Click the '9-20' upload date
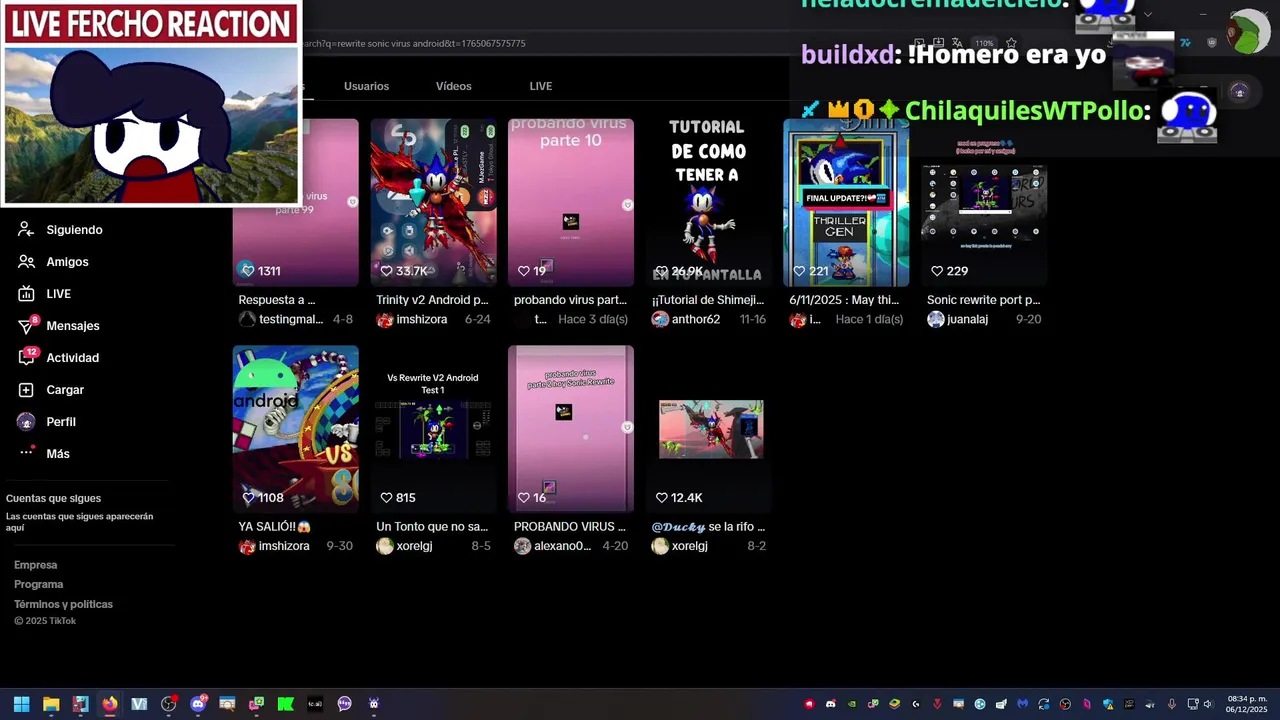The width and height of the screenshot is (1280, 720). click(x=1029, y=319)
